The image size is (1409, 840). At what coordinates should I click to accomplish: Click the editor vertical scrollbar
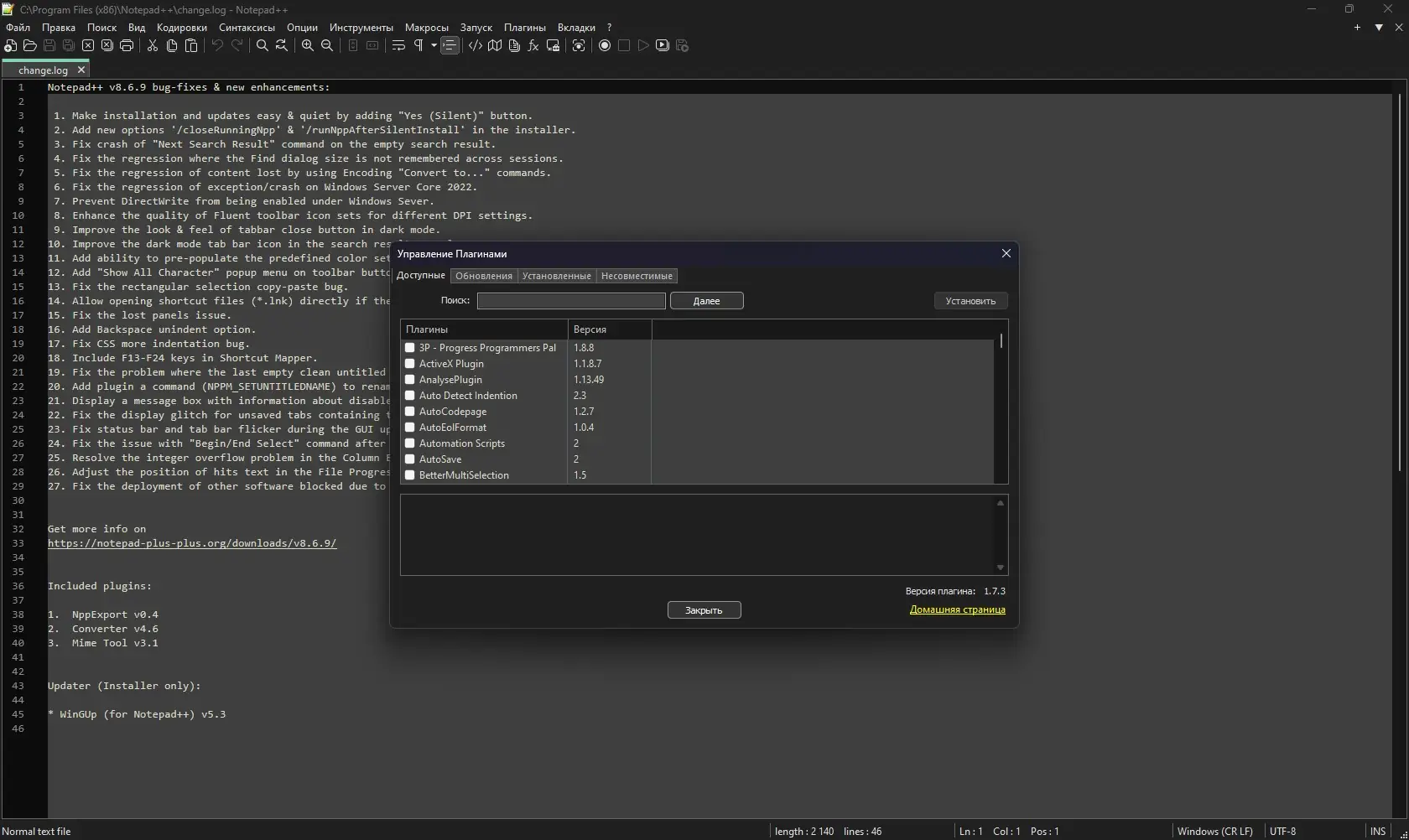(1399, 281)
